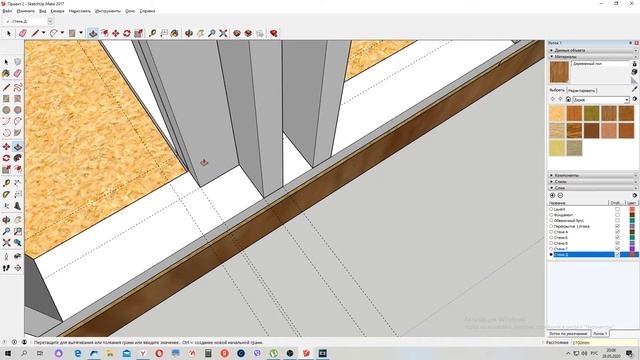Collapse the Материалы panel
Image resolution: width=640 pixels, height=360 pixels.
592,56
